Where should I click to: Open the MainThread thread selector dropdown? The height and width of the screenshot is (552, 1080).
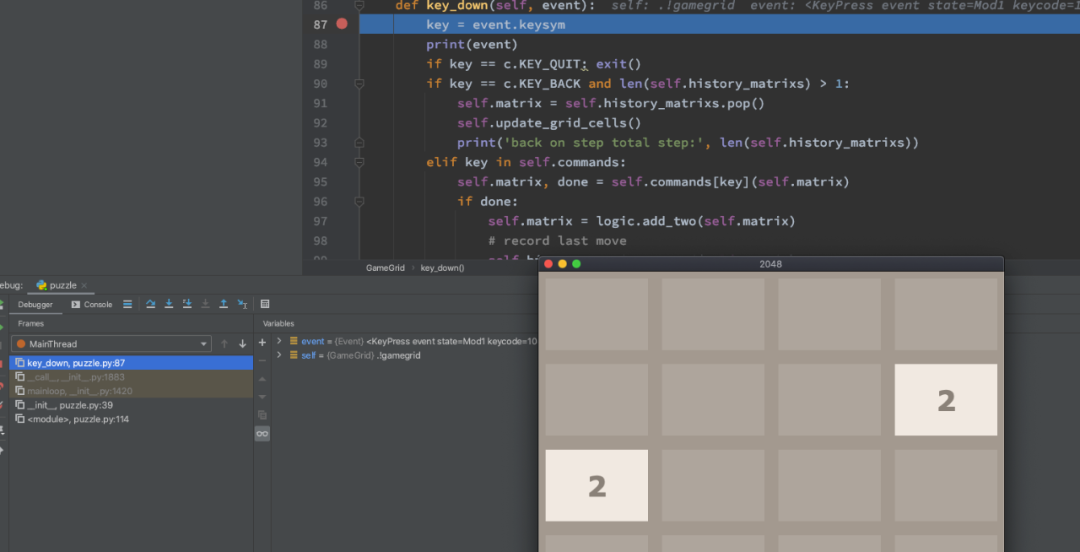click(x=111, y=344)
